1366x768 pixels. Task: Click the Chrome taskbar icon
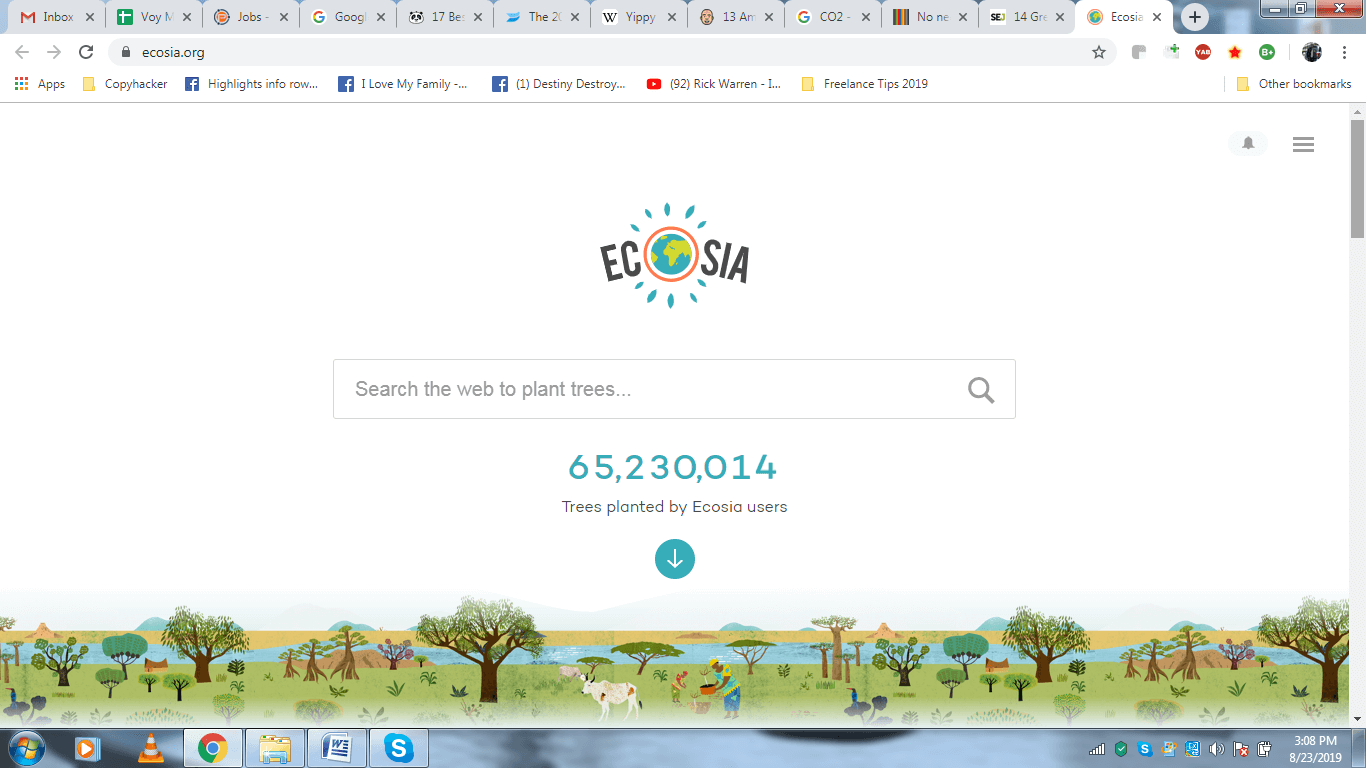[212, 748]
